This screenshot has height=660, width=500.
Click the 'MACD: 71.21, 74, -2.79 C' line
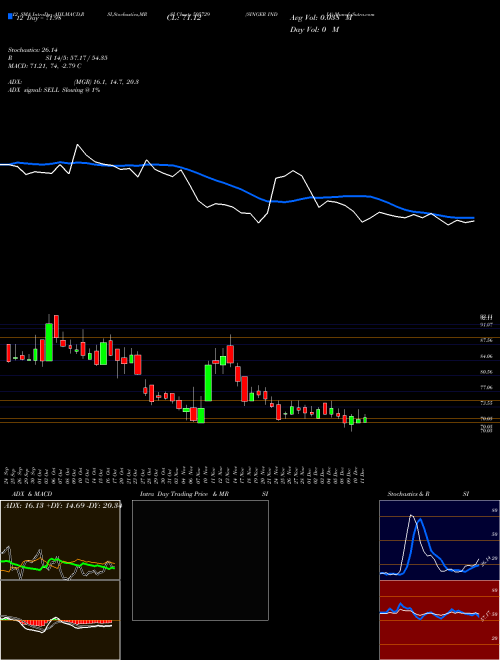point(45,66)
